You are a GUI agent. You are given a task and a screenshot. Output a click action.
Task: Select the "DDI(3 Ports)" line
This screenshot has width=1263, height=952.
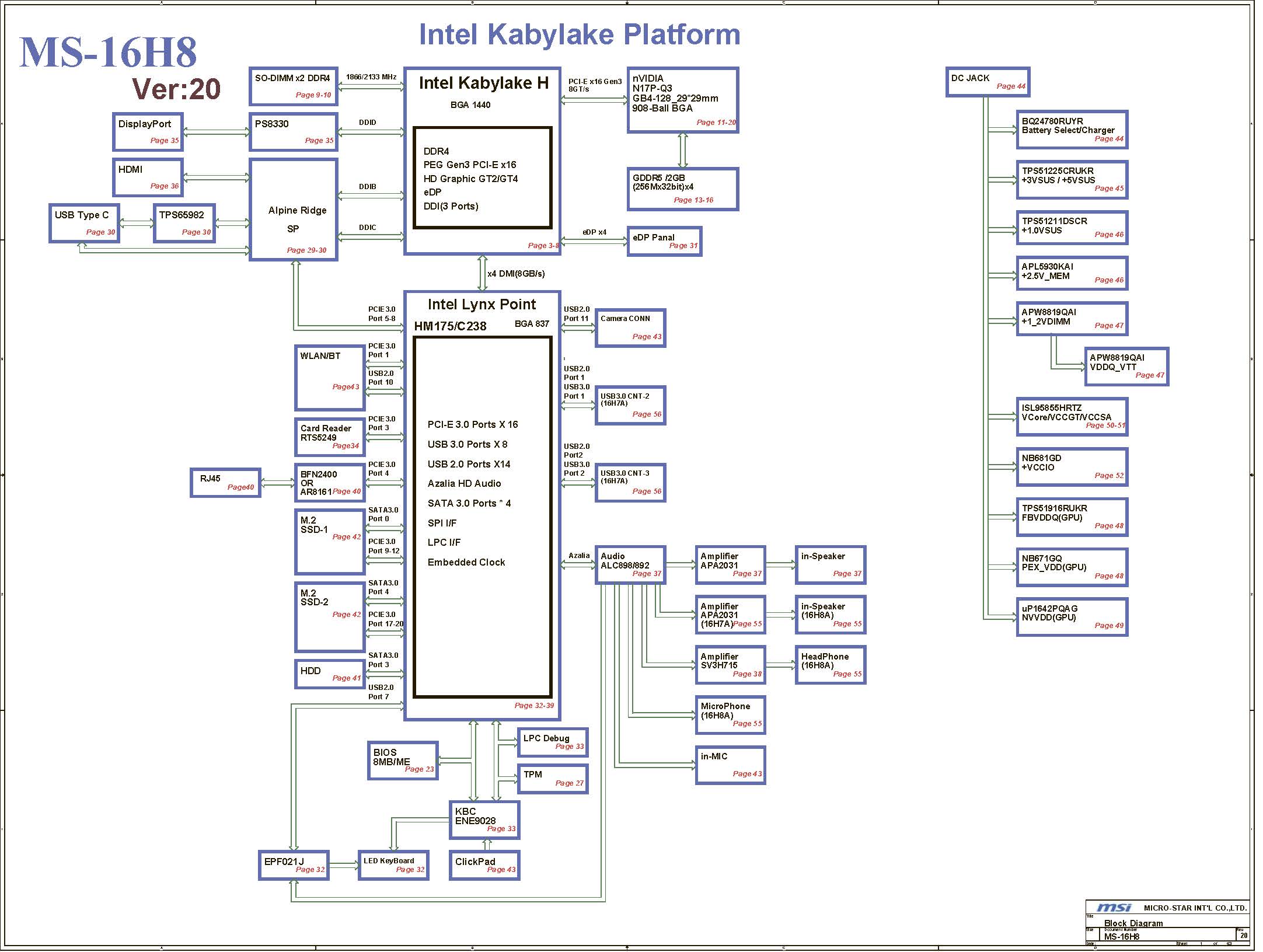coord(451,206)
